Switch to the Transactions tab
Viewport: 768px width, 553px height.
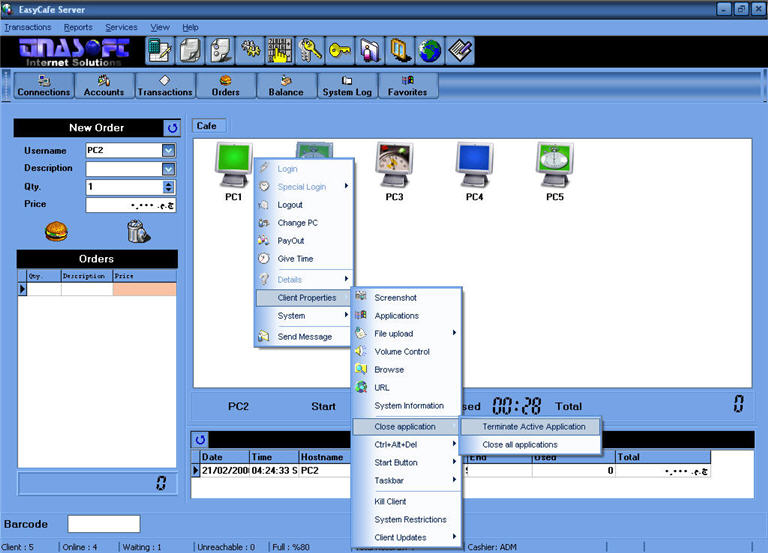click(x=165, y=86)
